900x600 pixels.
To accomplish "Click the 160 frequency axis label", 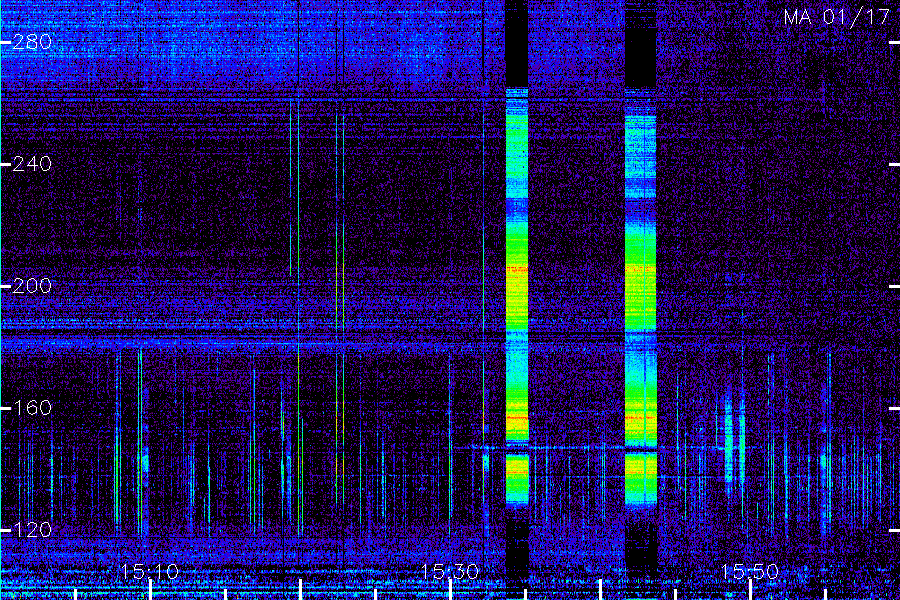I will (x=32, y=408).
